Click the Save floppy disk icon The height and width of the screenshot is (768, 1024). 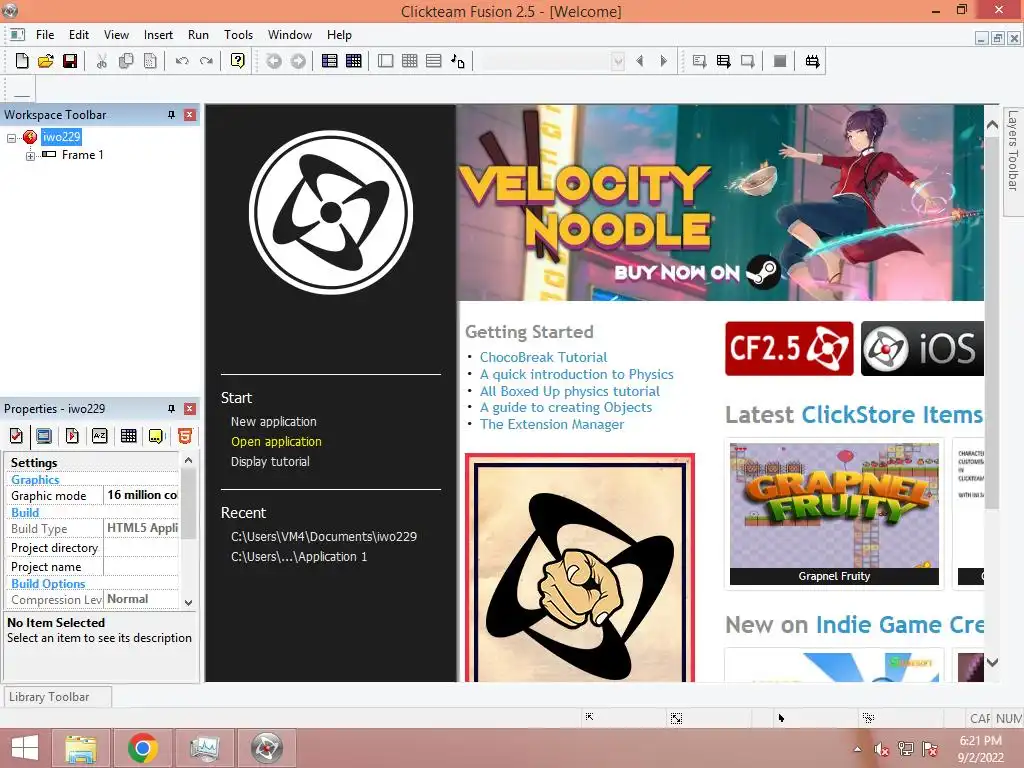point(70,61)
